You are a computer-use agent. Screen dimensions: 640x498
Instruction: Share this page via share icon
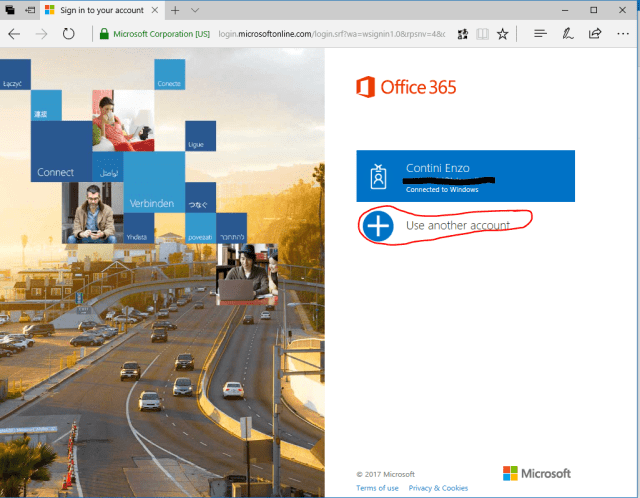click(595, 33)
